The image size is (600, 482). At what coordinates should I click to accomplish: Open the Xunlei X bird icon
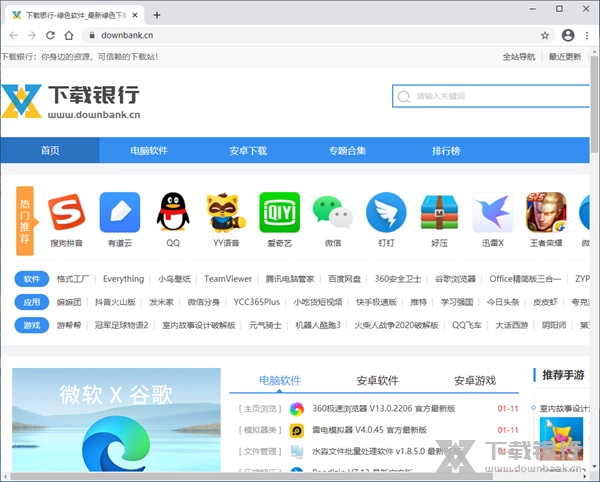[492, 212]
